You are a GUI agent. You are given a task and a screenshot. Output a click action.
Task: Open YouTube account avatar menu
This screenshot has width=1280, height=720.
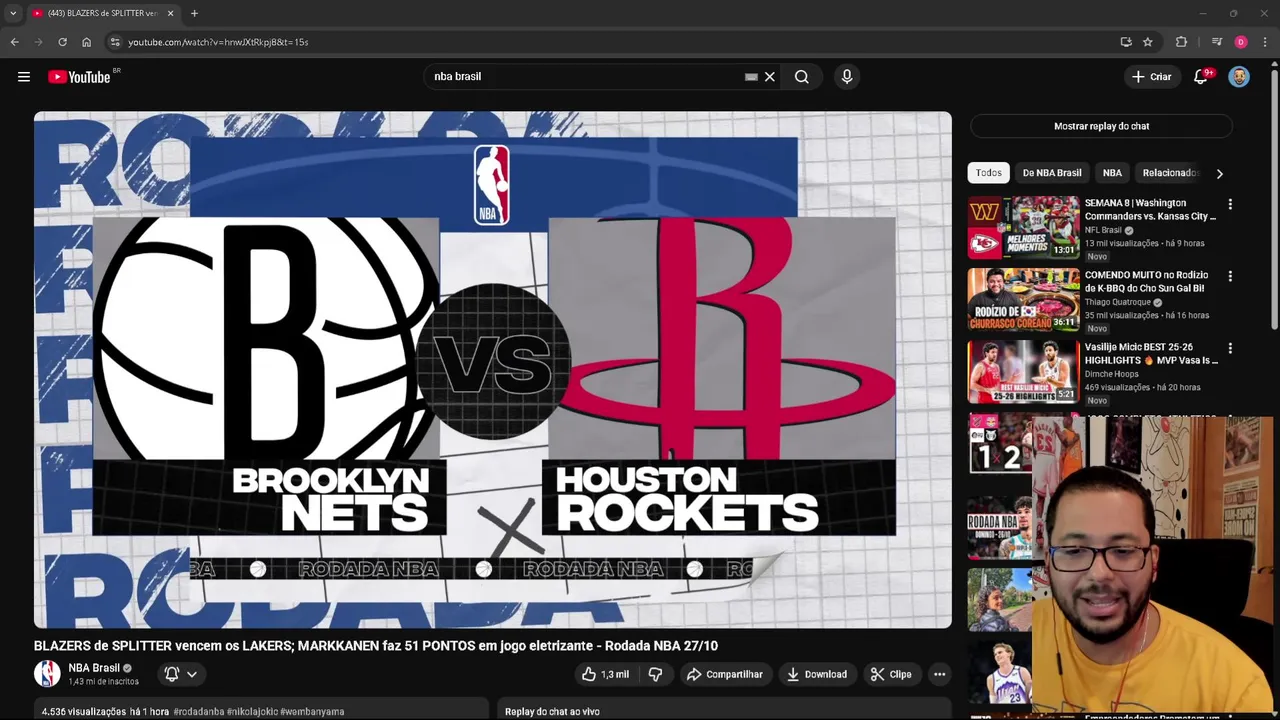click(1239, 77)
